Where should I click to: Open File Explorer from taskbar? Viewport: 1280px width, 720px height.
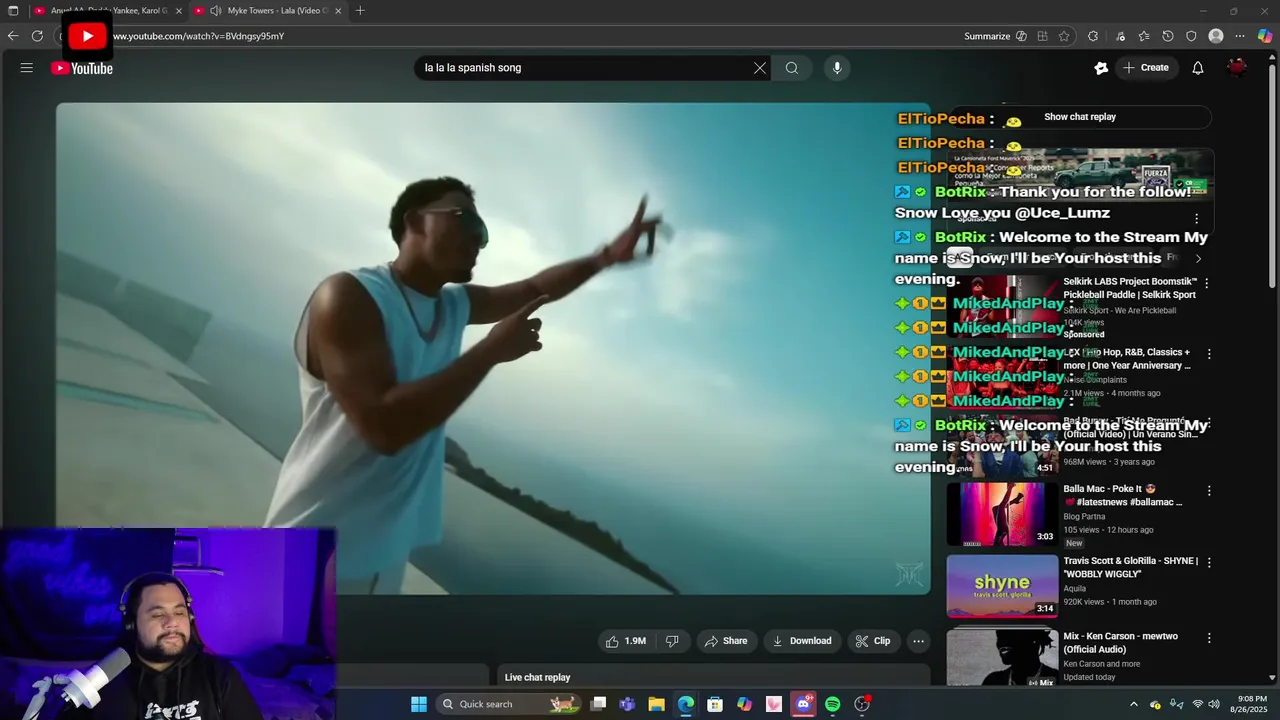click(656, 704)
